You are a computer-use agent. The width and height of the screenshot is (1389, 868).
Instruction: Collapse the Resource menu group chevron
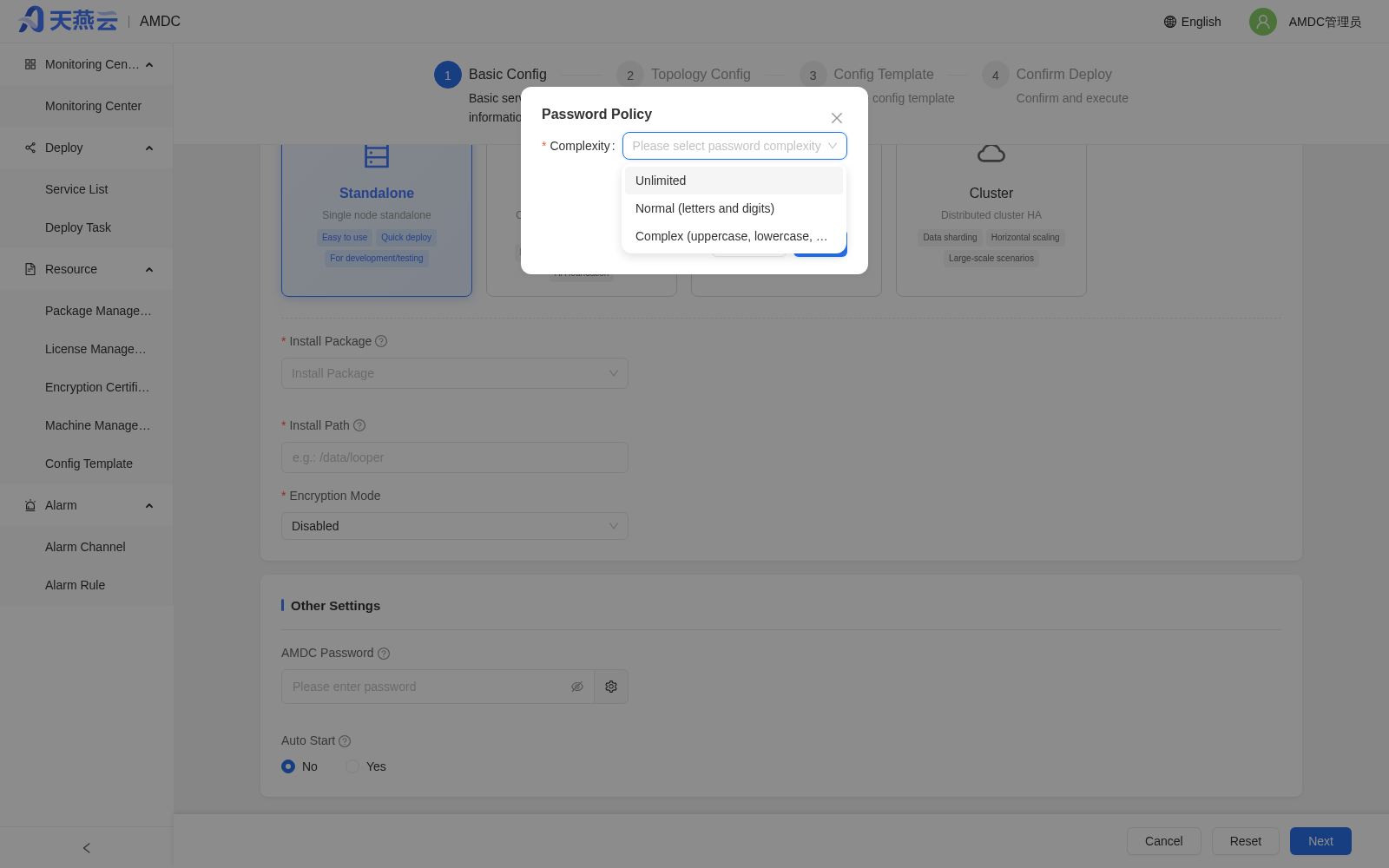click(149, 269)
